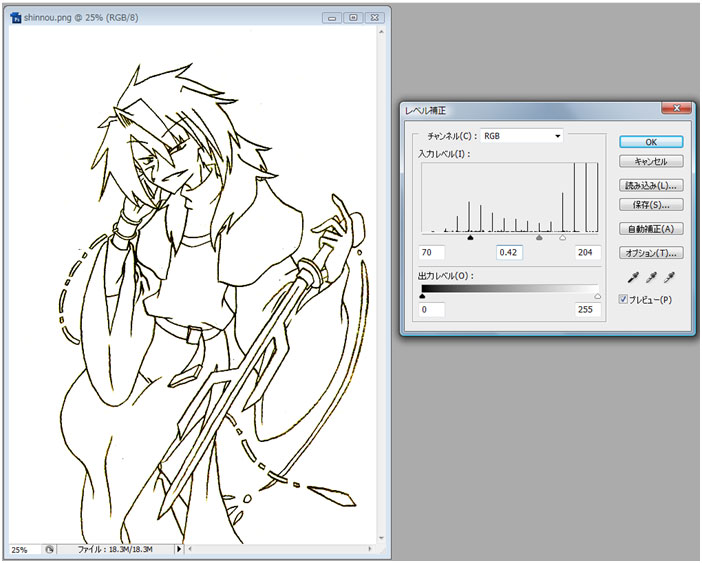
Task: Select the gray midtone input slider handle
Action: click(x=539, y=238)
